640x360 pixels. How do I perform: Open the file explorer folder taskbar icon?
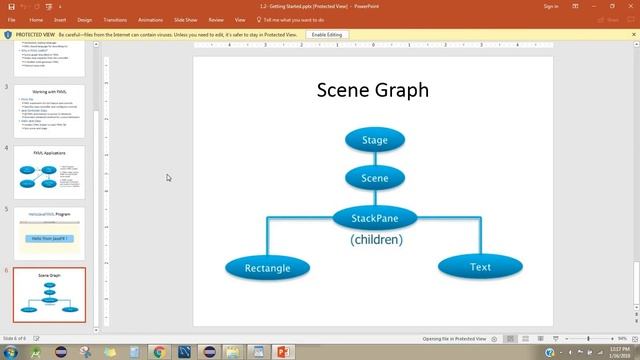coord(233,352)
